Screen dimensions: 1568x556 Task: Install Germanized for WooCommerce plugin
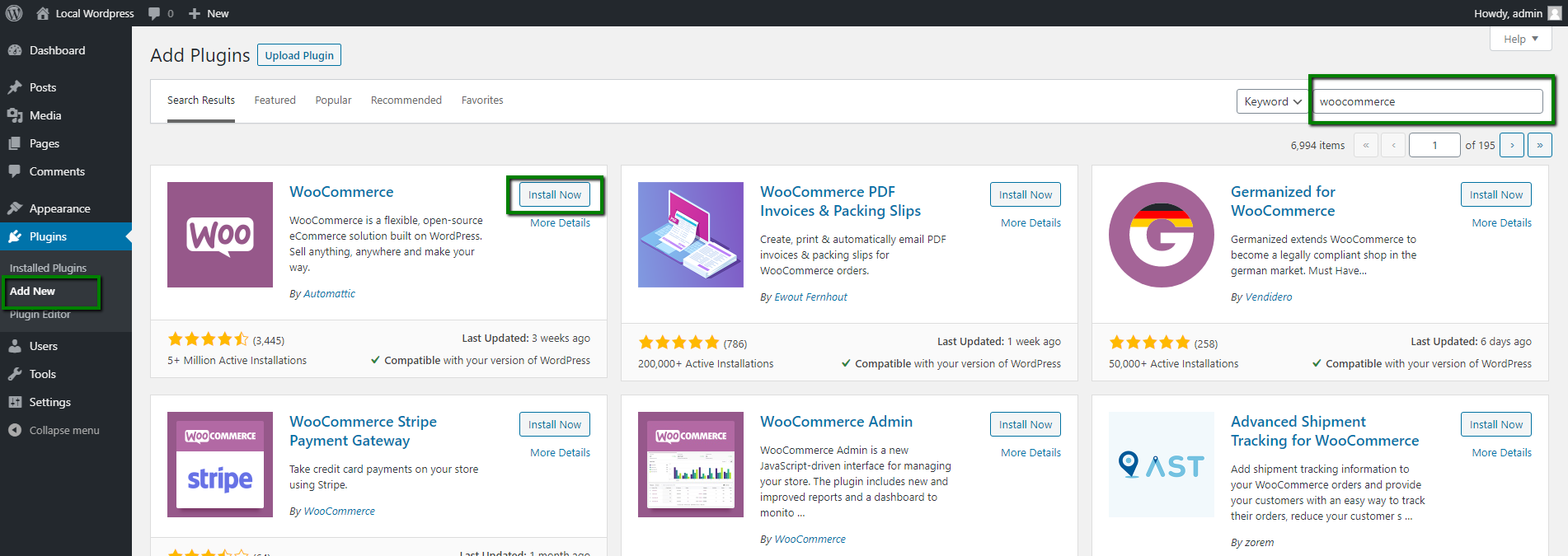[x=1496, y=194]
